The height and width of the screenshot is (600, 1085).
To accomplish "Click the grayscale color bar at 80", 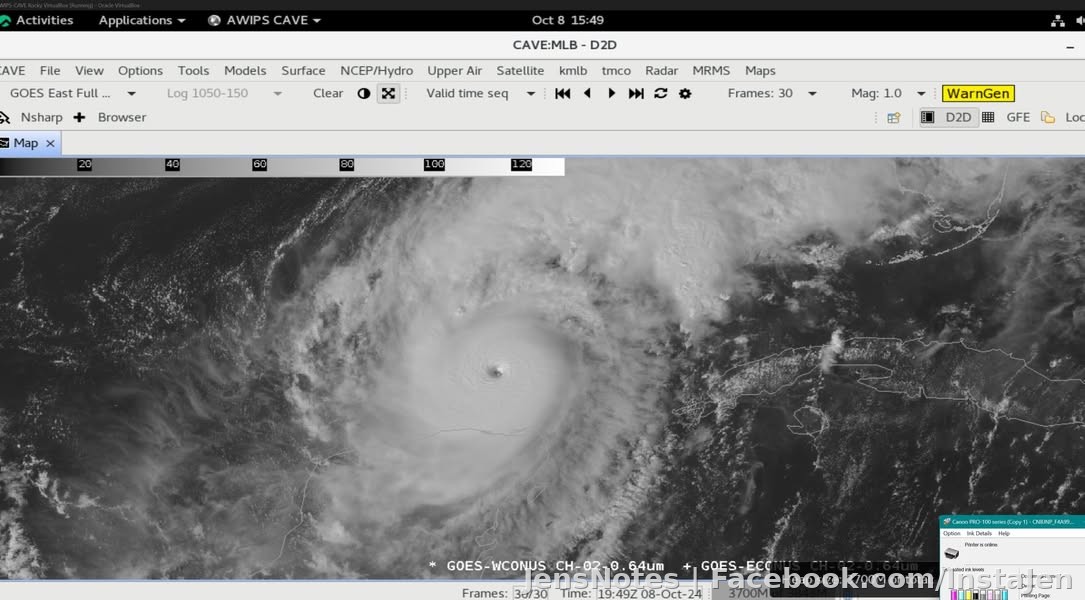I will (x=347, y=165).
